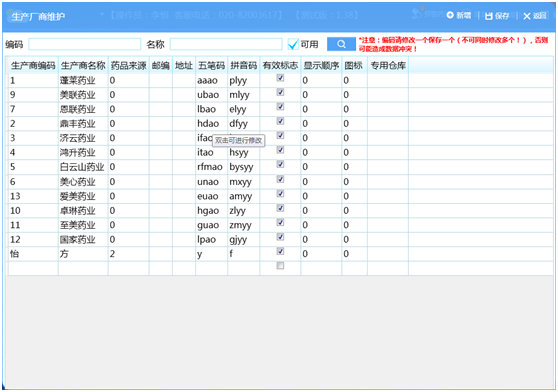Screen dimensions: 558x392
Task: Focus the 编码 input field
Action: (85, 44)
